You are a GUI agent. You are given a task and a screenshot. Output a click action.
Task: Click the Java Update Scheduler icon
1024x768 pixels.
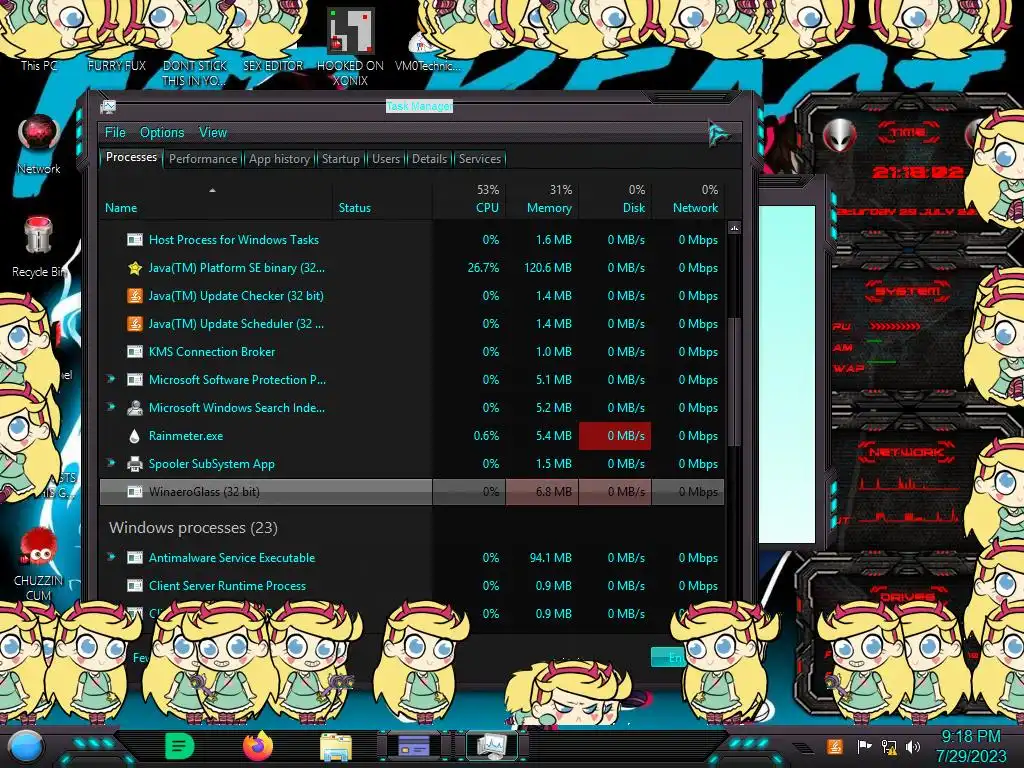point(135,324)
